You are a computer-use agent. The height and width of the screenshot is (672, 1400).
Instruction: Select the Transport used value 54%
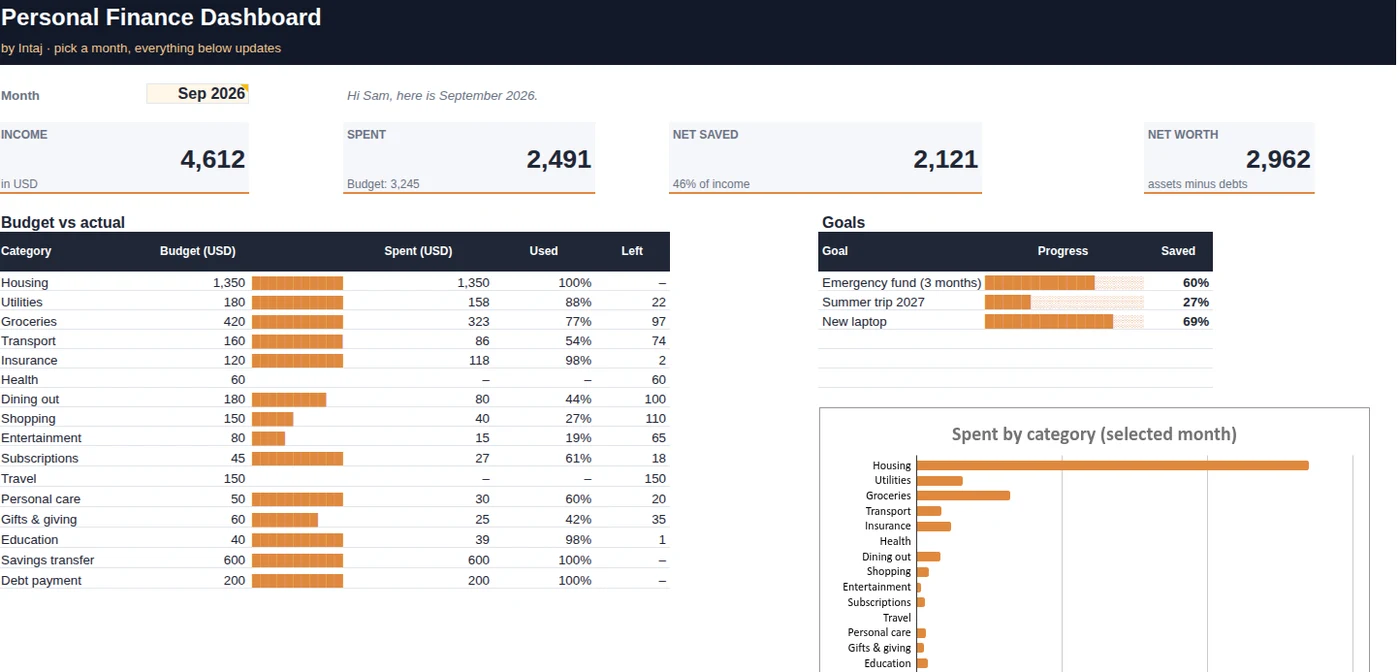578,341
